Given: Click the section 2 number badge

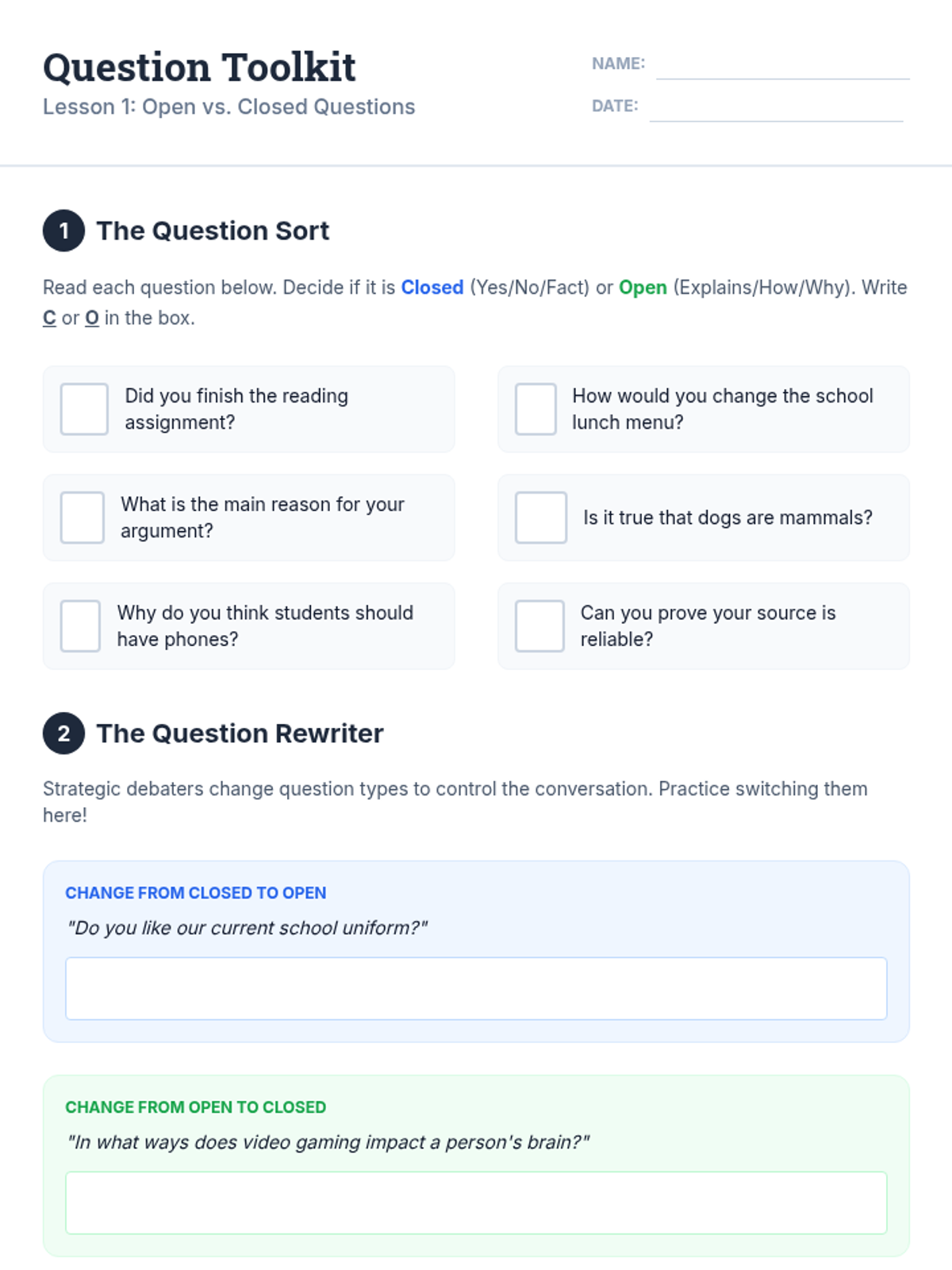Looking at the screenshot, I should coord(63,733).
